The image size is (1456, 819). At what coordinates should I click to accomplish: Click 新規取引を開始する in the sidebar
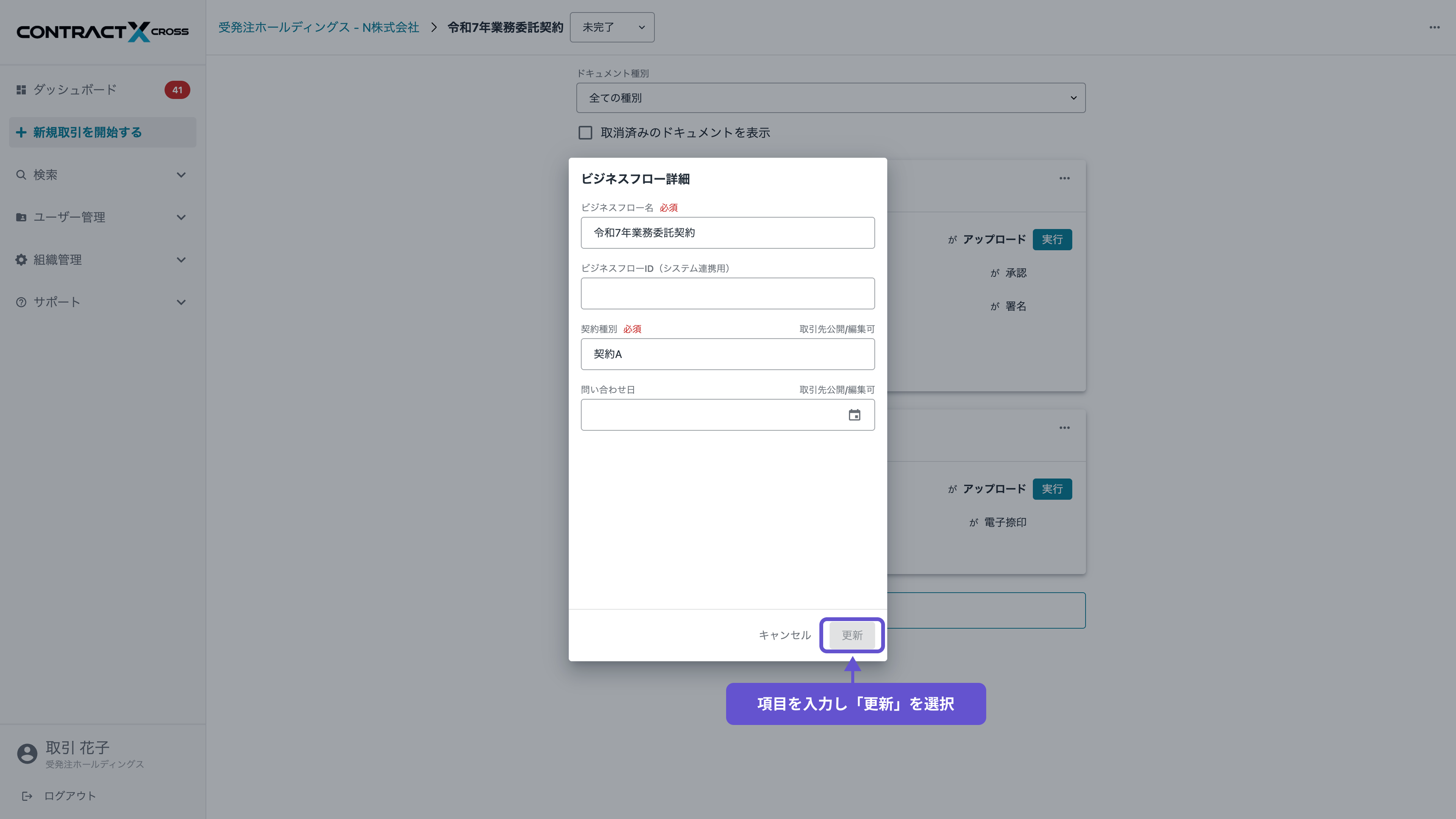[x=87, y=132]
